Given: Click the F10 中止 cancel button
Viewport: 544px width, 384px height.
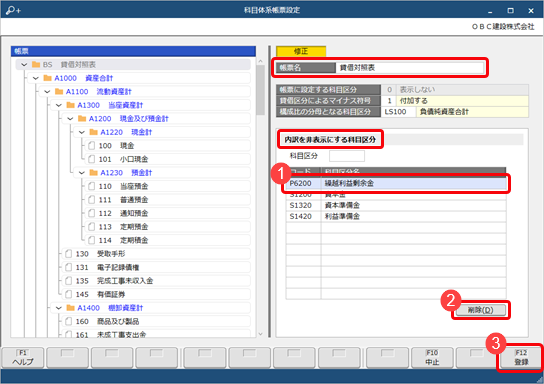Looking at the screenshot, I should click(x=432, y=358).
